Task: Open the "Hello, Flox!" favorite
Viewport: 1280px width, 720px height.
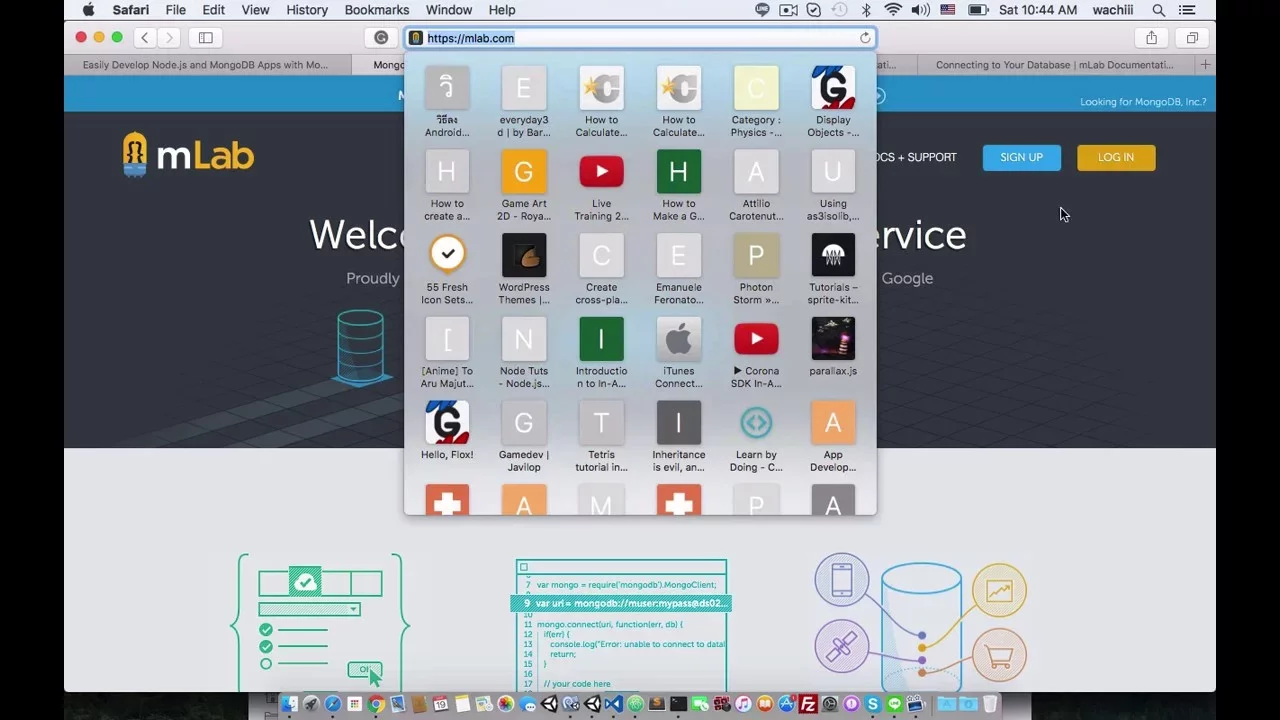Action: (x=447, y=423)
